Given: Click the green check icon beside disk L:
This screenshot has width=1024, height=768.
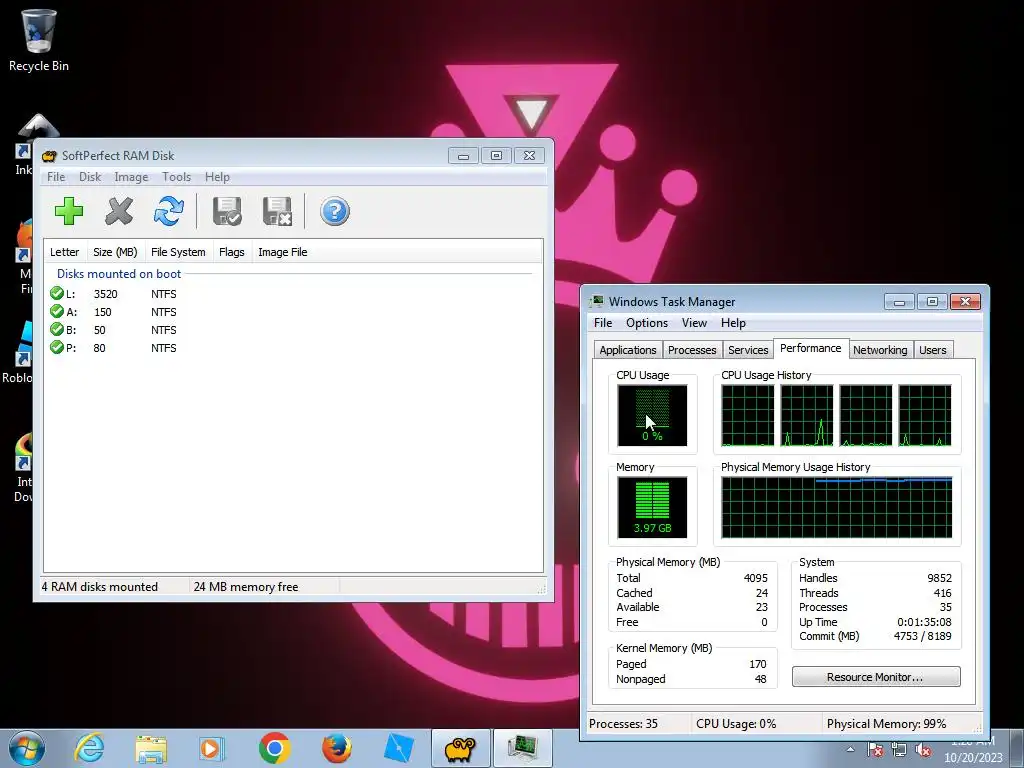Looking at the screenshot, I should 57,293.
